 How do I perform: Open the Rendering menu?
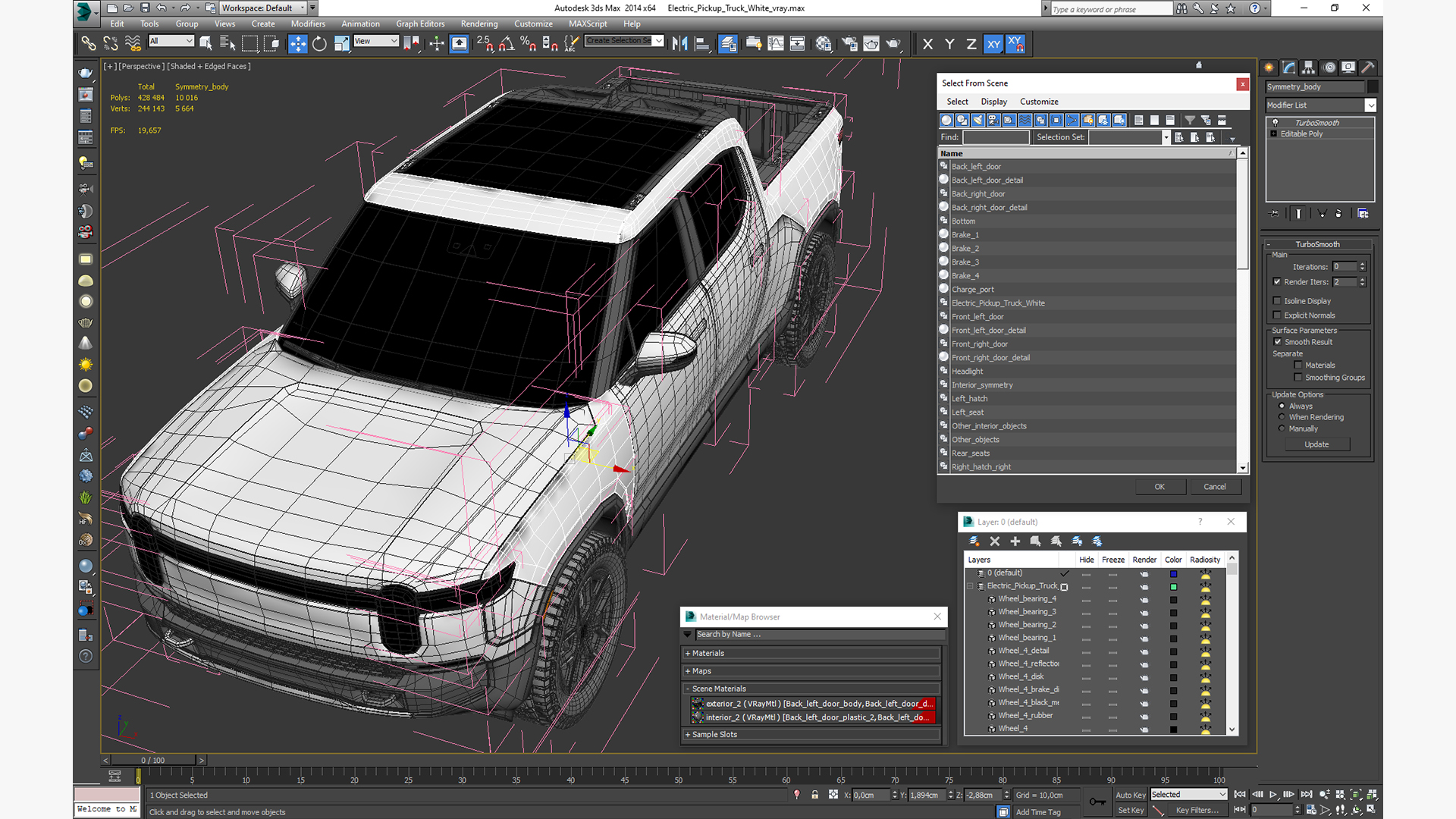(x=479, y=24)
